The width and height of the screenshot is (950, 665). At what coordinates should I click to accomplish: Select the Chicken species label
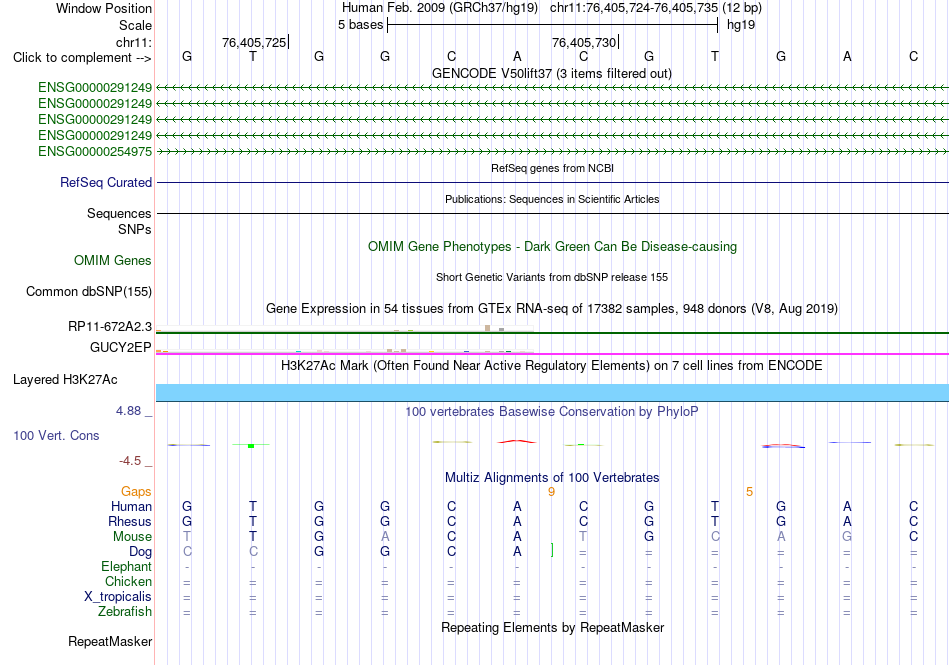(128, 581)
